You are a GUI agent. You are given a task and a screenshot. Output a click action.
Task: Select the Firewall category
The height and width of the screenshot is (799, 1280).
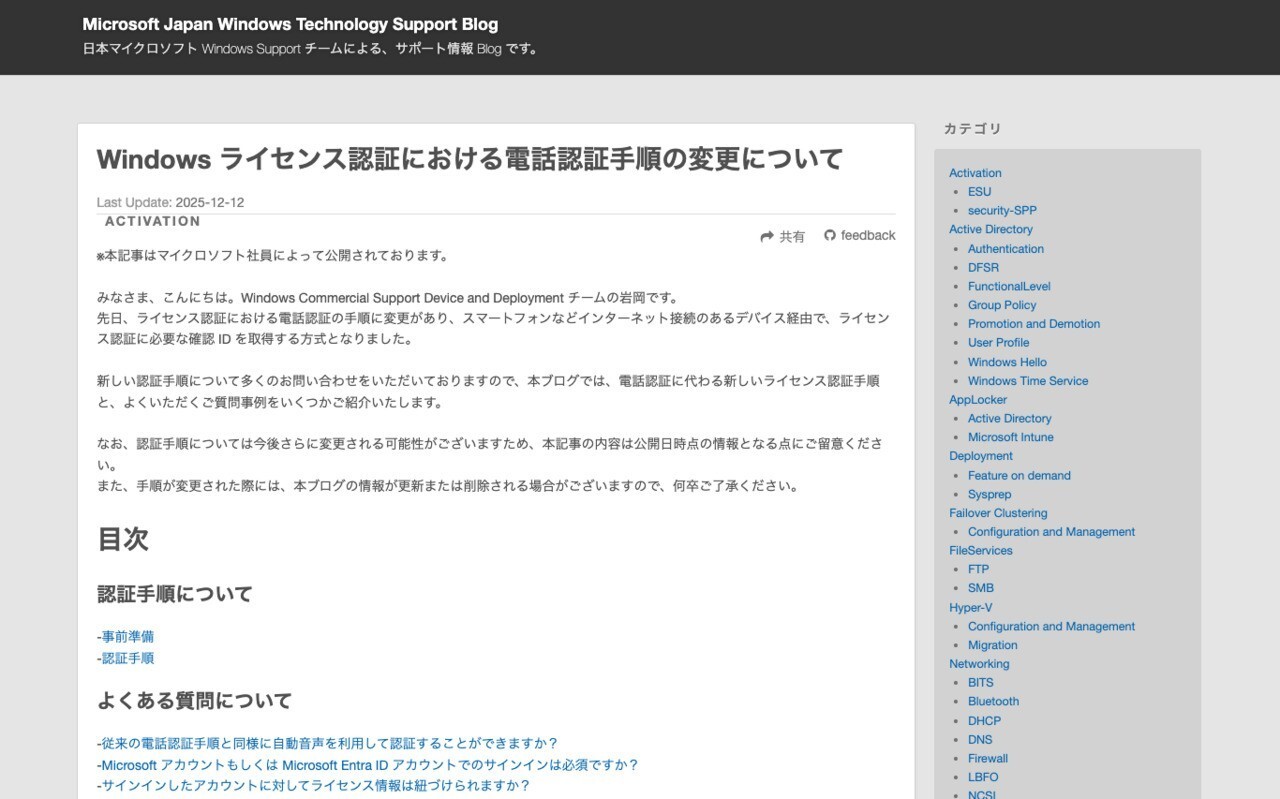[x=988, y=758]
